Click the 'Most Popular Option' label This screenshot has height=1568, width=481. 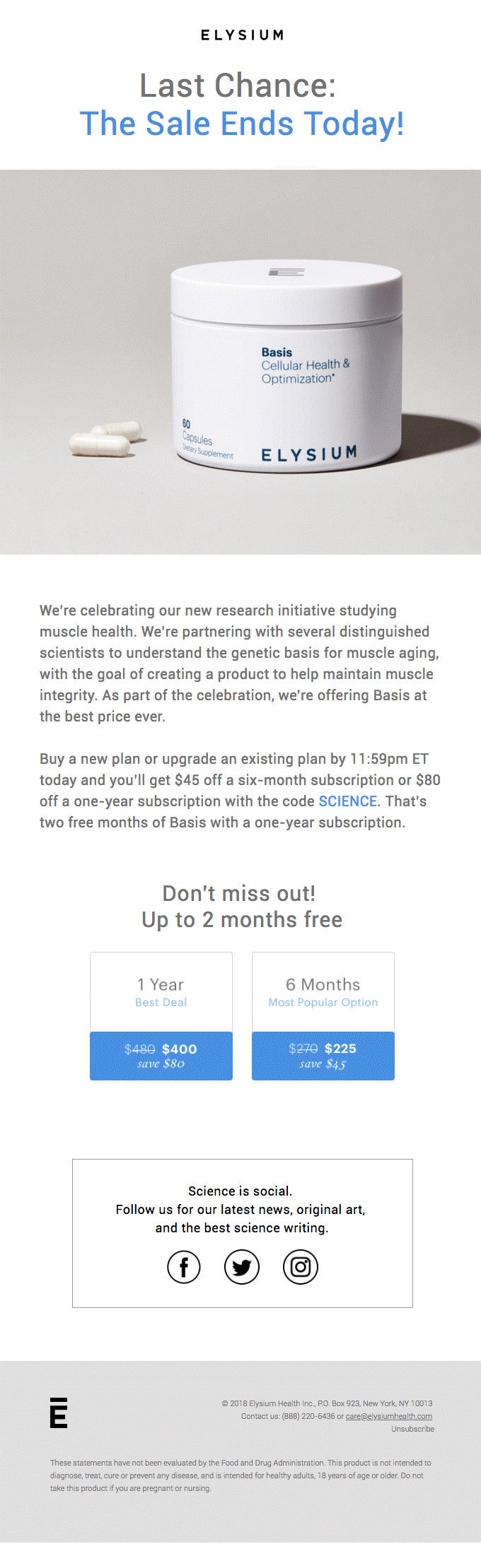pyautogui.click(x=323, y=1002)
